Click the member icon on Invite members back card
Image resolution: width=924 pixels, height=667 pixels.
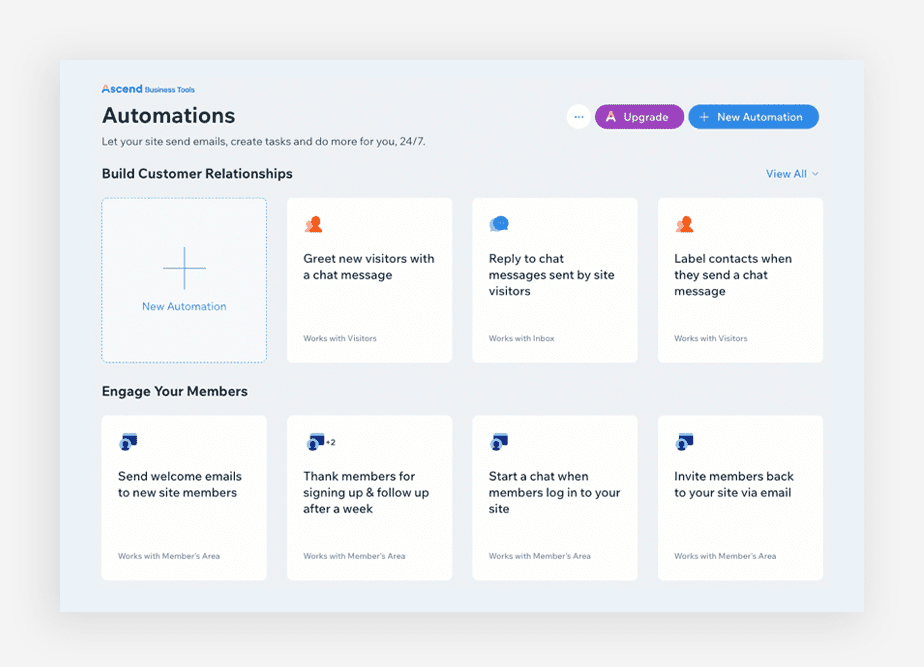[683, 441]
